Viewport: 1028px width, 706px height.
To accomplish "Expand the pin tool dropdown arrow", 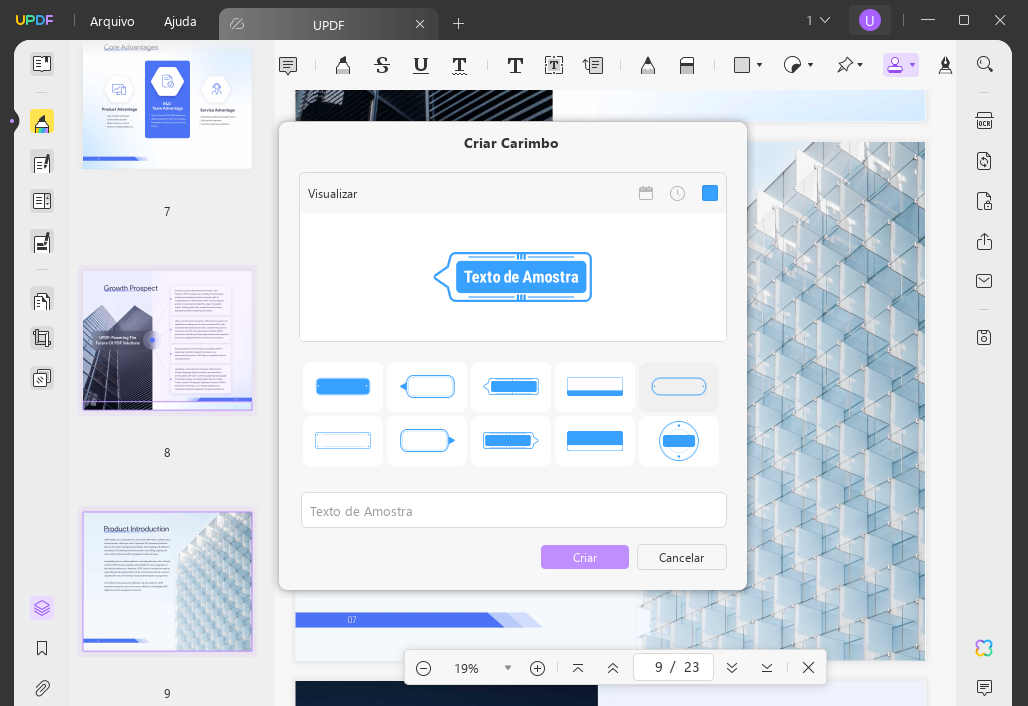I will coord(860,65).
